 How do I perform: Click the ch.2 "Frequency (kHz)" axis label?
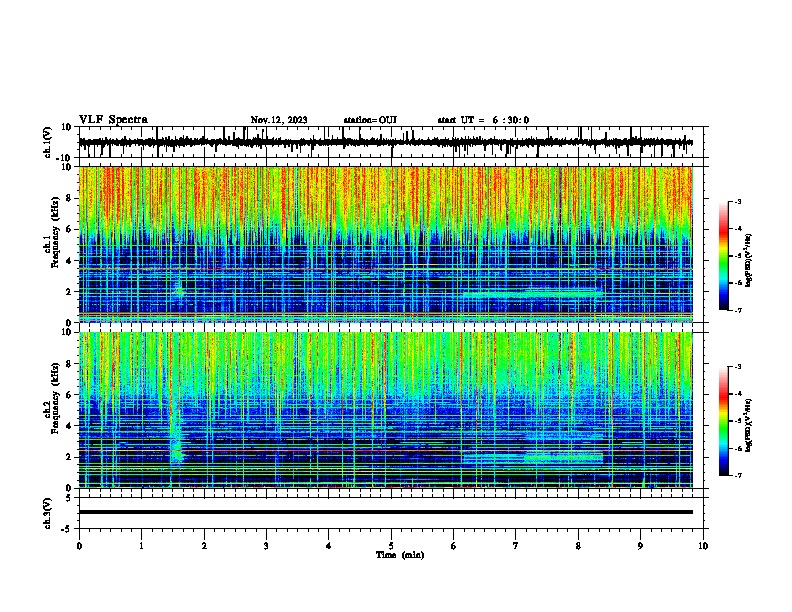click(55, 398)
